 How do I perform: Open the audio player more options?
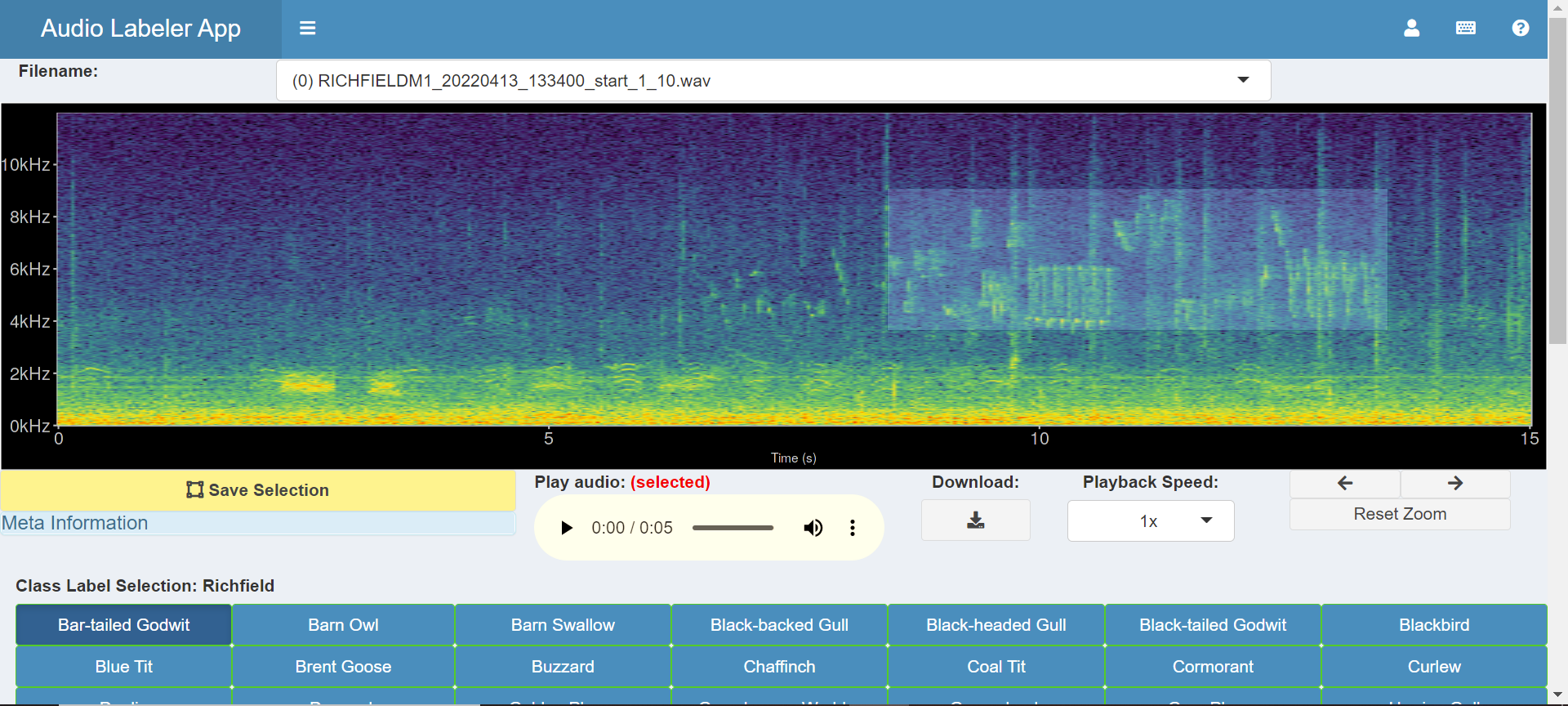click(x=853, y=528)
